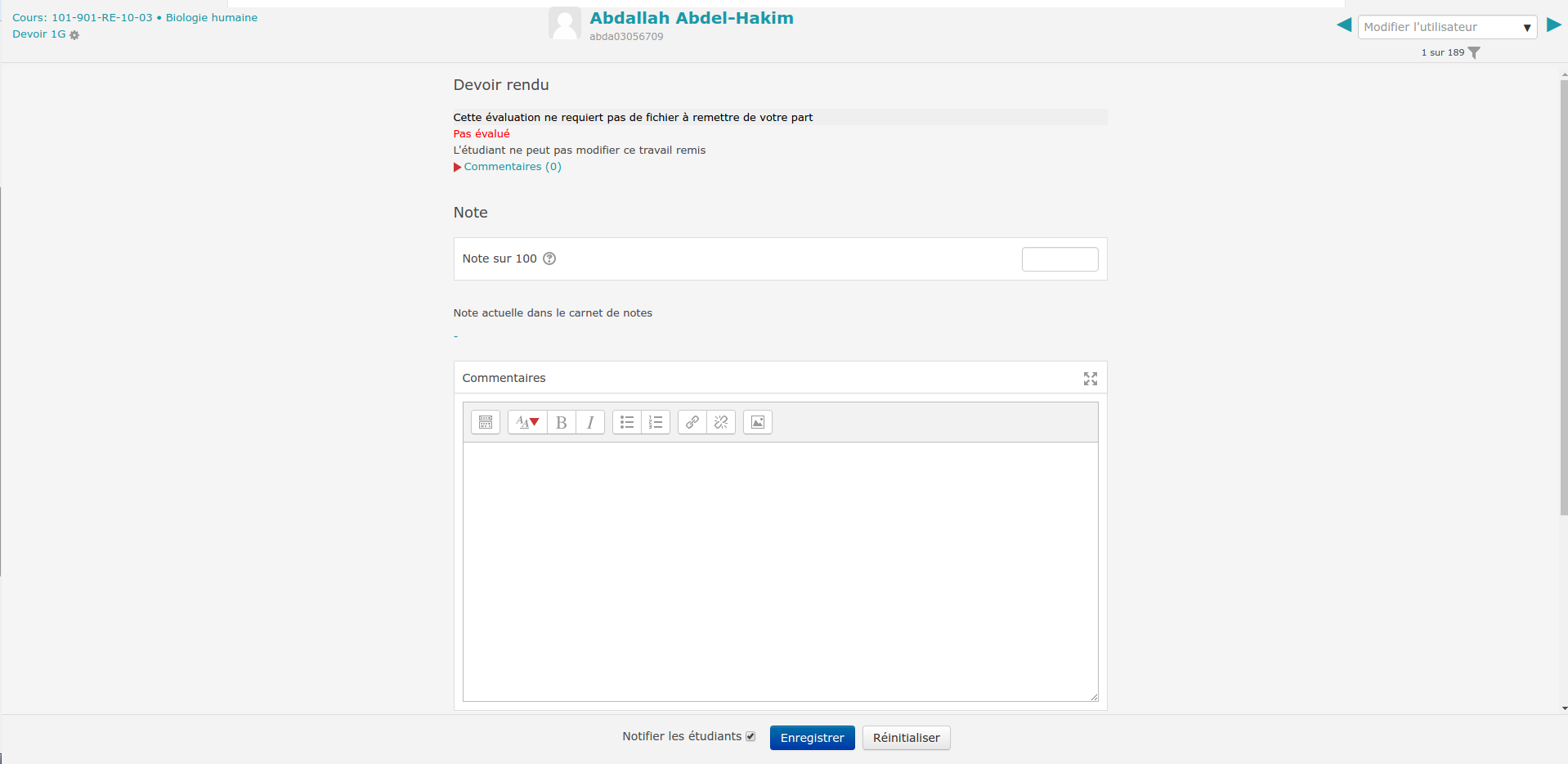Toggle the editor's show more buttons icon
Viewport: 1568px width, 764px height.
[485, 422]
